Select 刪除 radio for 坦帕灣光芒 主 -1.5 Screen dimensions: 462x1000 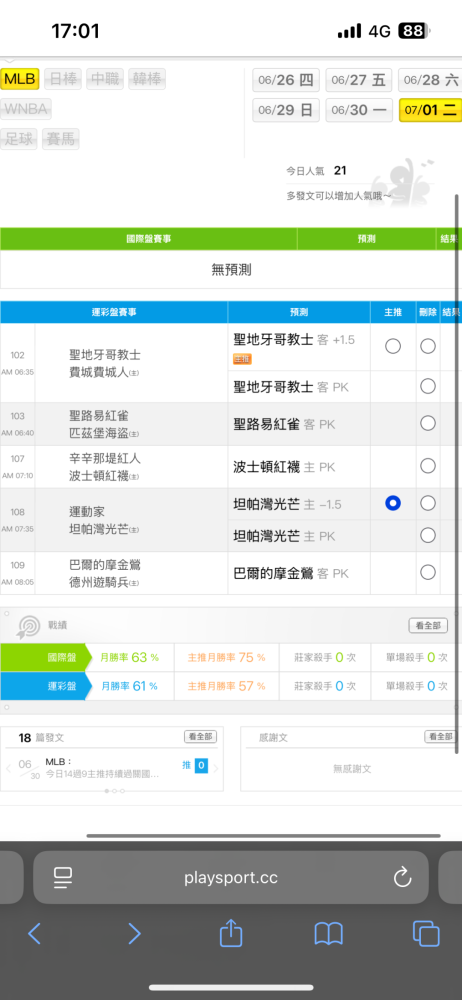click(x=428, y=503)
